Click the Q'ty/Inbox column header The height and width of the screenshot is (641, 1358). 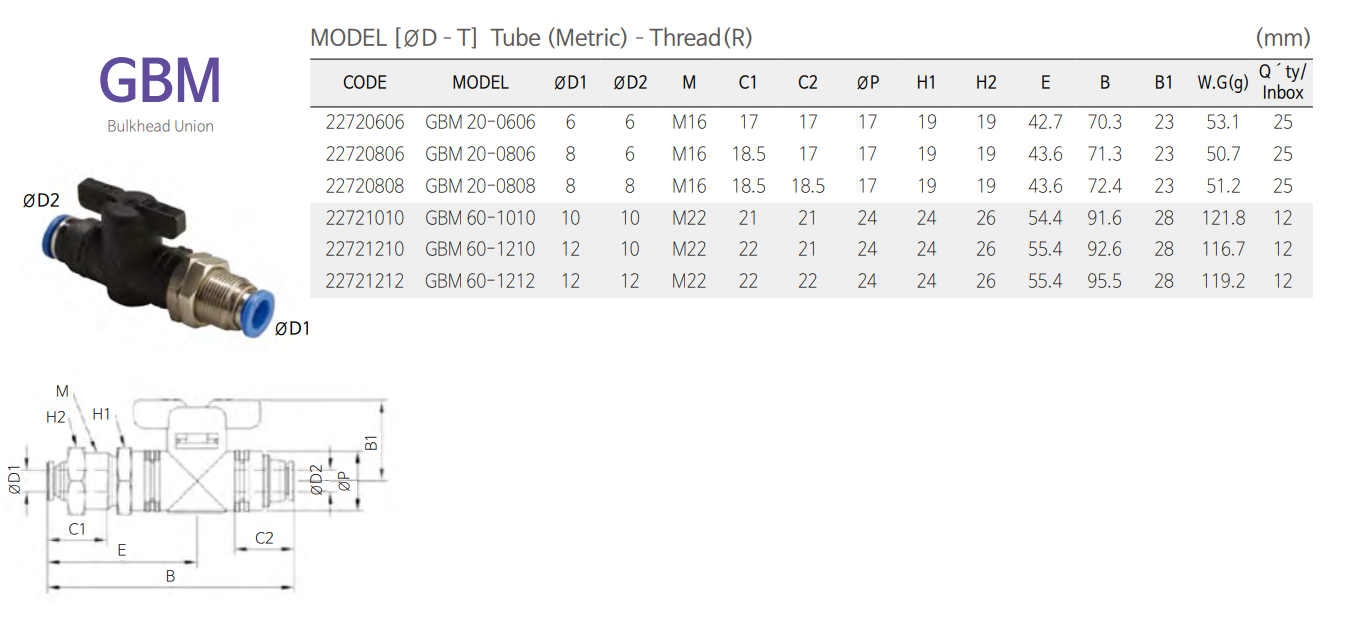pyautogui.click(x=1283, y=82)
